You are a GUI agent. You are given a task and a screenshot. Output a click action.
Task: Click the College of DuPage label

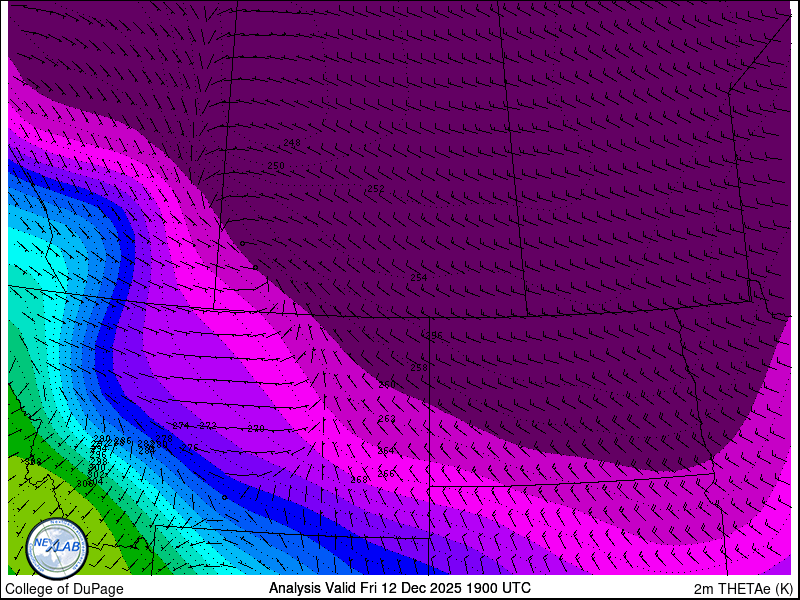[x=64, y=589]
